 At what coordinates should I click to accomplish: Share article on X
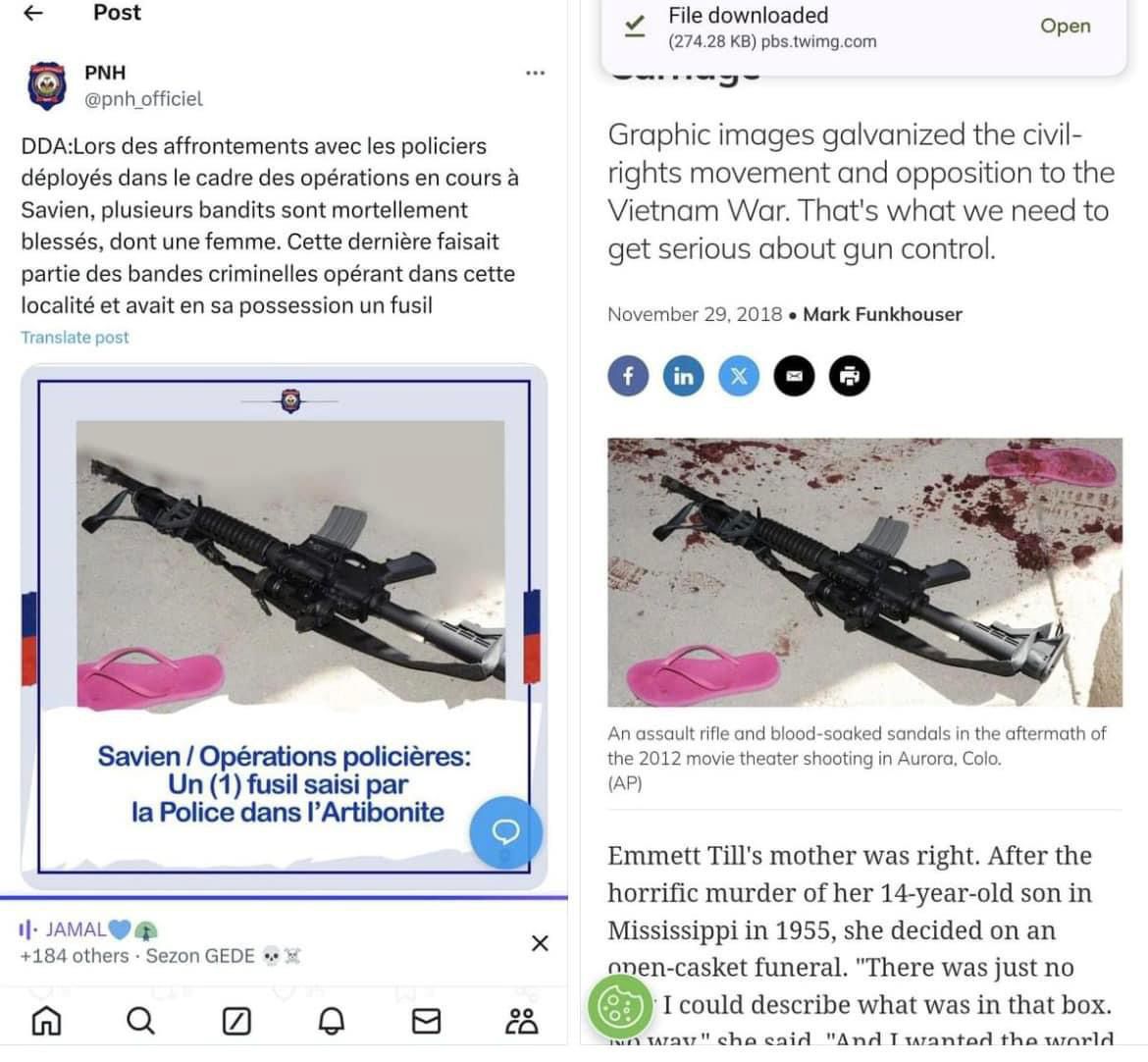[x=740, y=377]
